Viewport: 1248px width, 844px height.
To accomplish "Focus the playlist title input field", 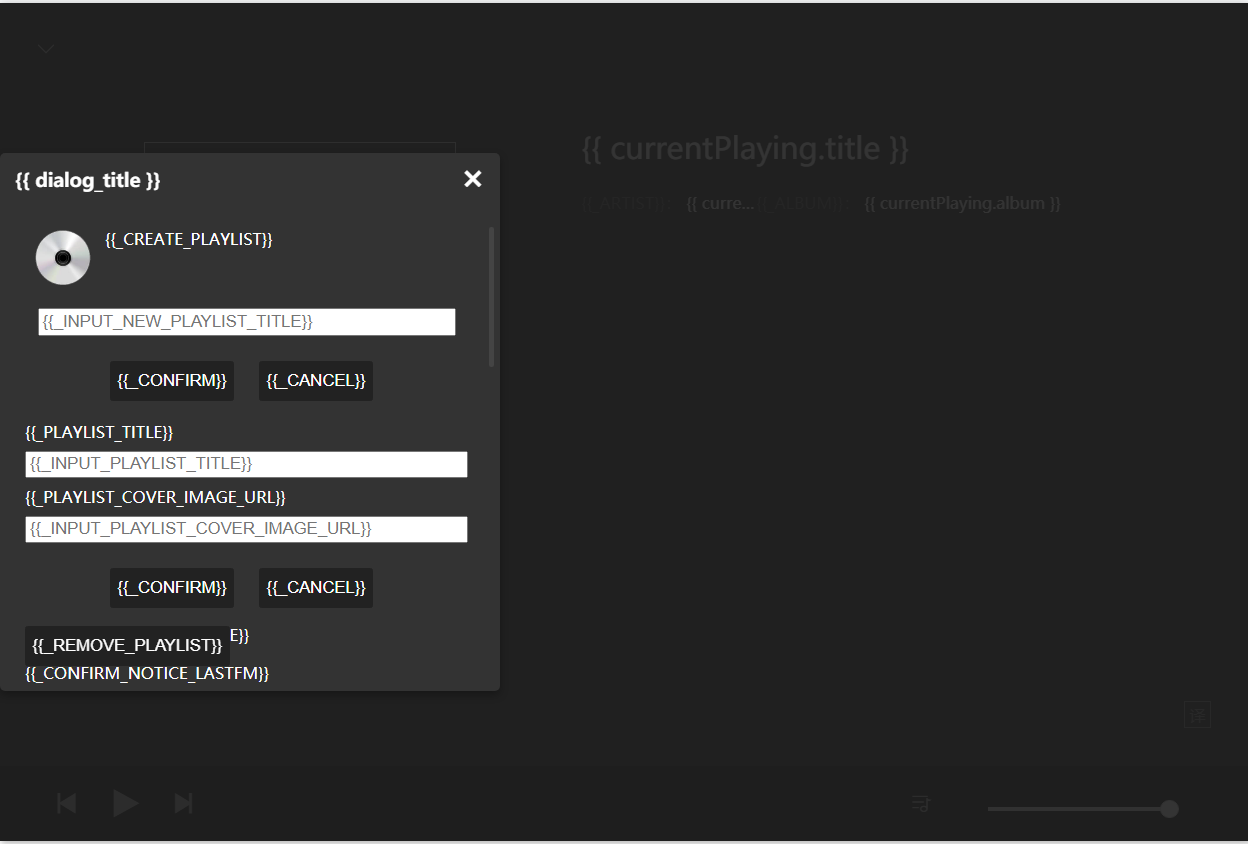I will tap(246, 464).
